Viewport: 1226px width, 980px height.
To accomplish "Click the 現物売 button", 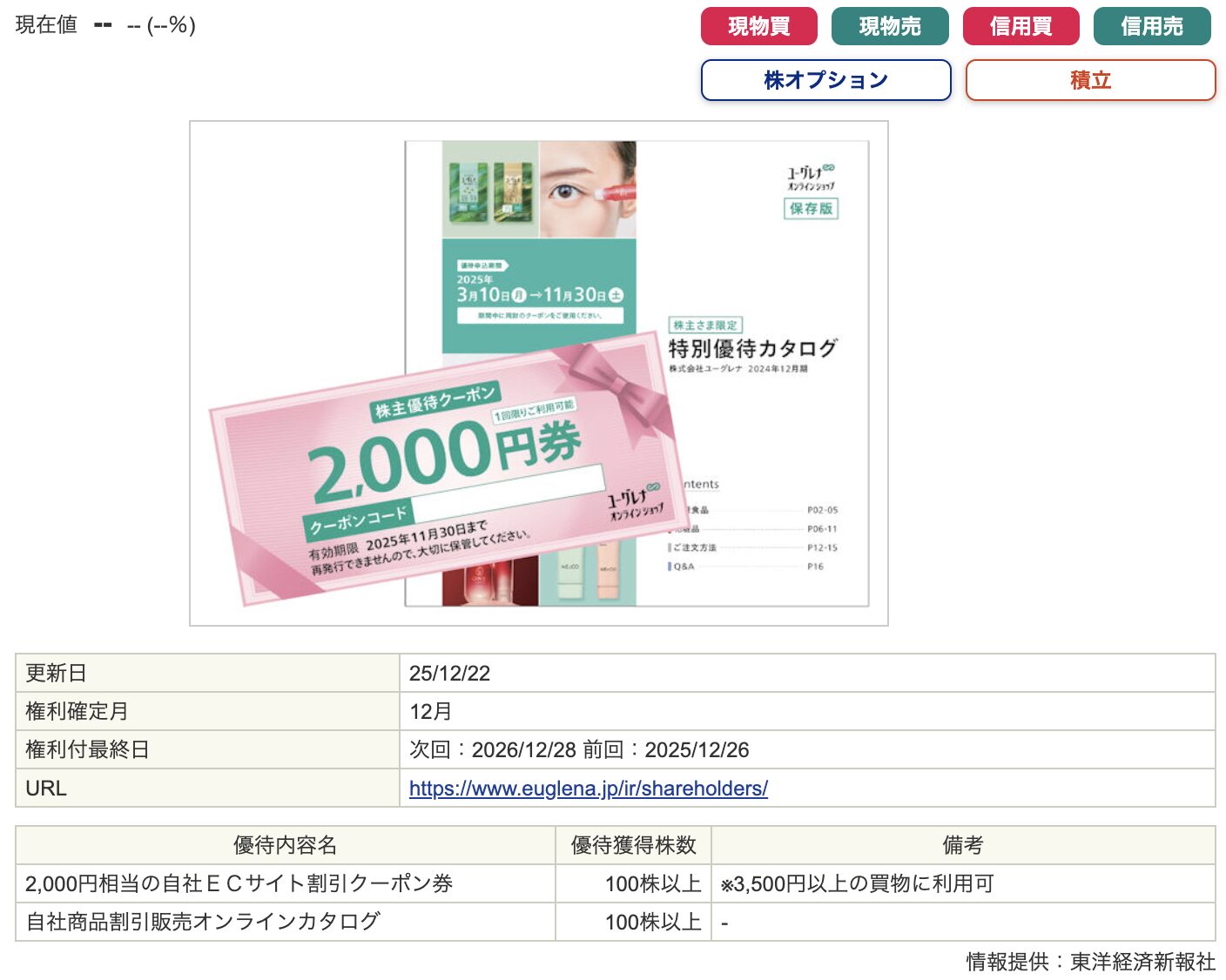I will tap(890, 26).
